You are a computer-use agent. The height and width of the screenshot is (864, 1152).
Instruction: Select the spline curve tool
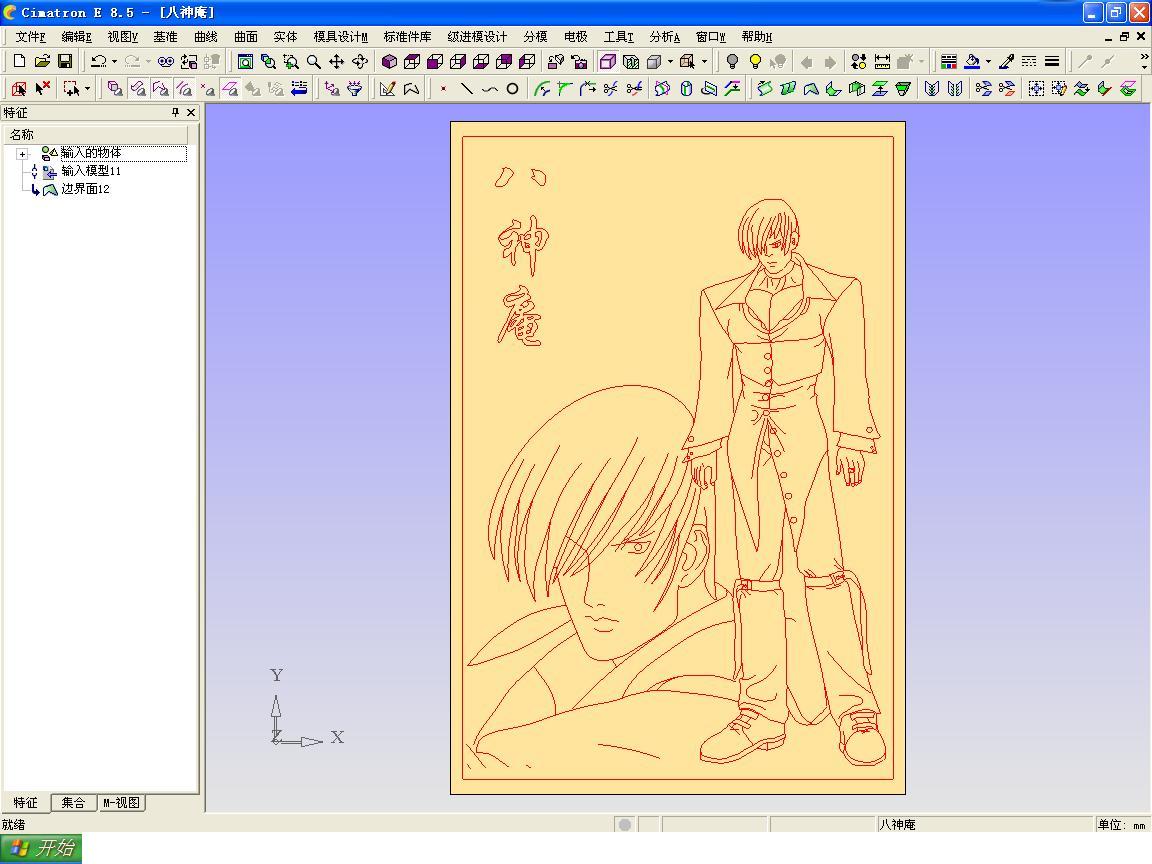coord(489,89)
